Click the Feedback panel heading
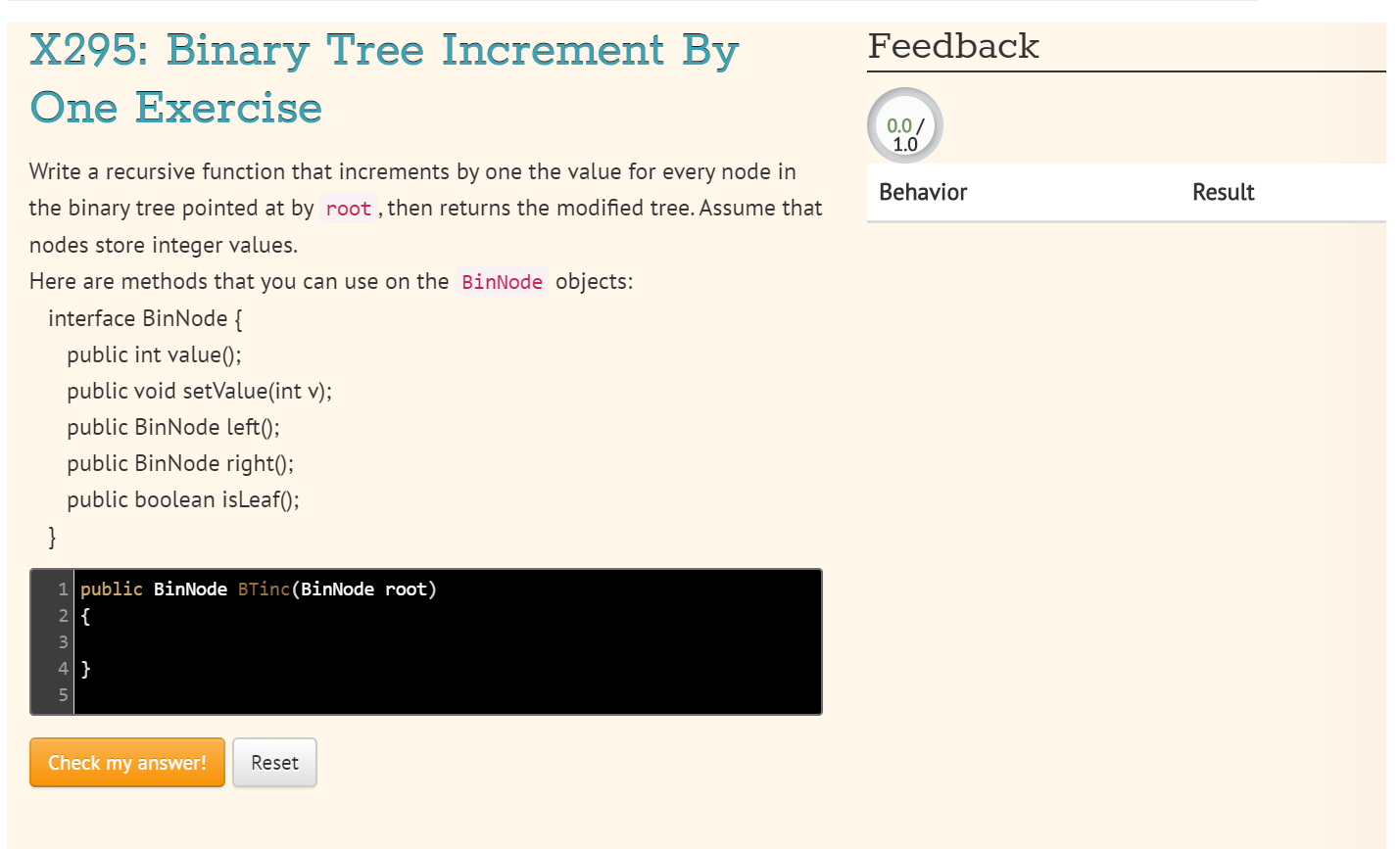The image size is (1400, 849). (x=953, y=45)
